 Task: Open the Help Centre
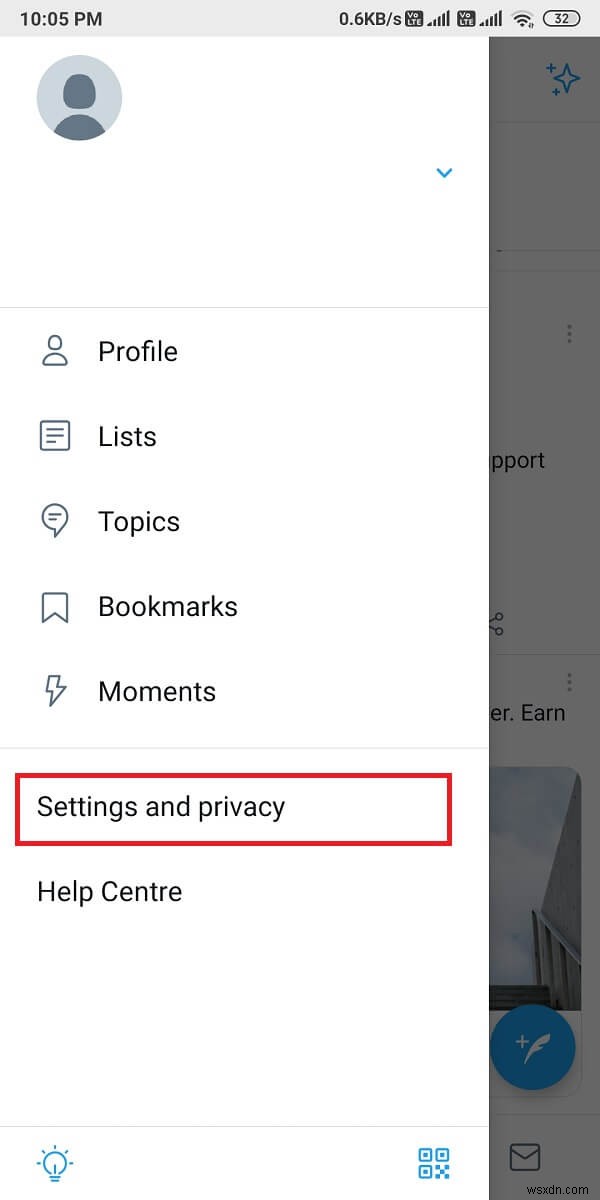pyautogui.click(x=109, y=891)
